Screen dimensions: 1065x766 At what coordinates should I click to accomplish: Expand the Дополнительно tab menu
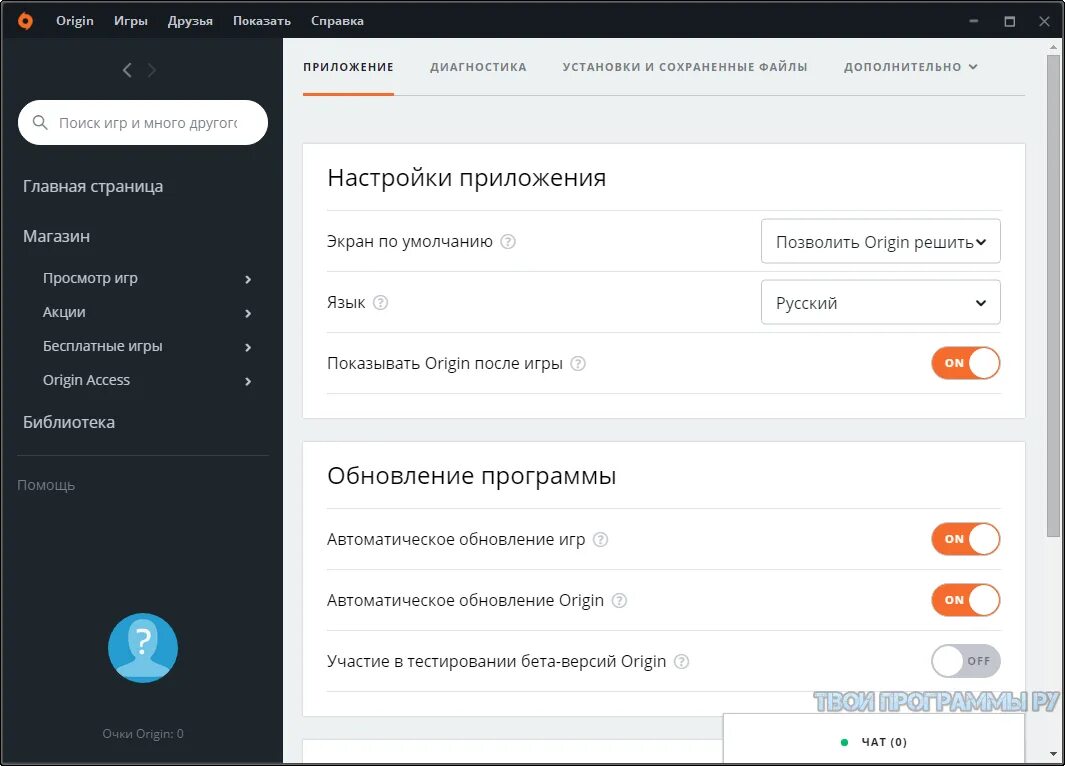[910, 67]
